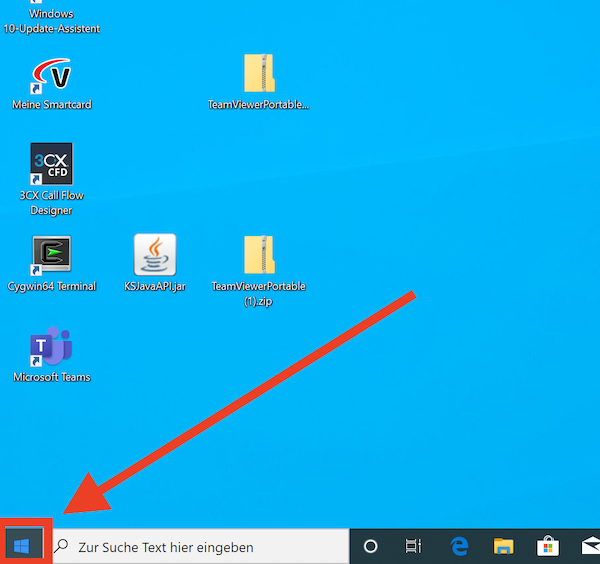Click the 'Microsoft Teams' caption text
Viewport: 600px width, 564px height.
tap(52, 377)
